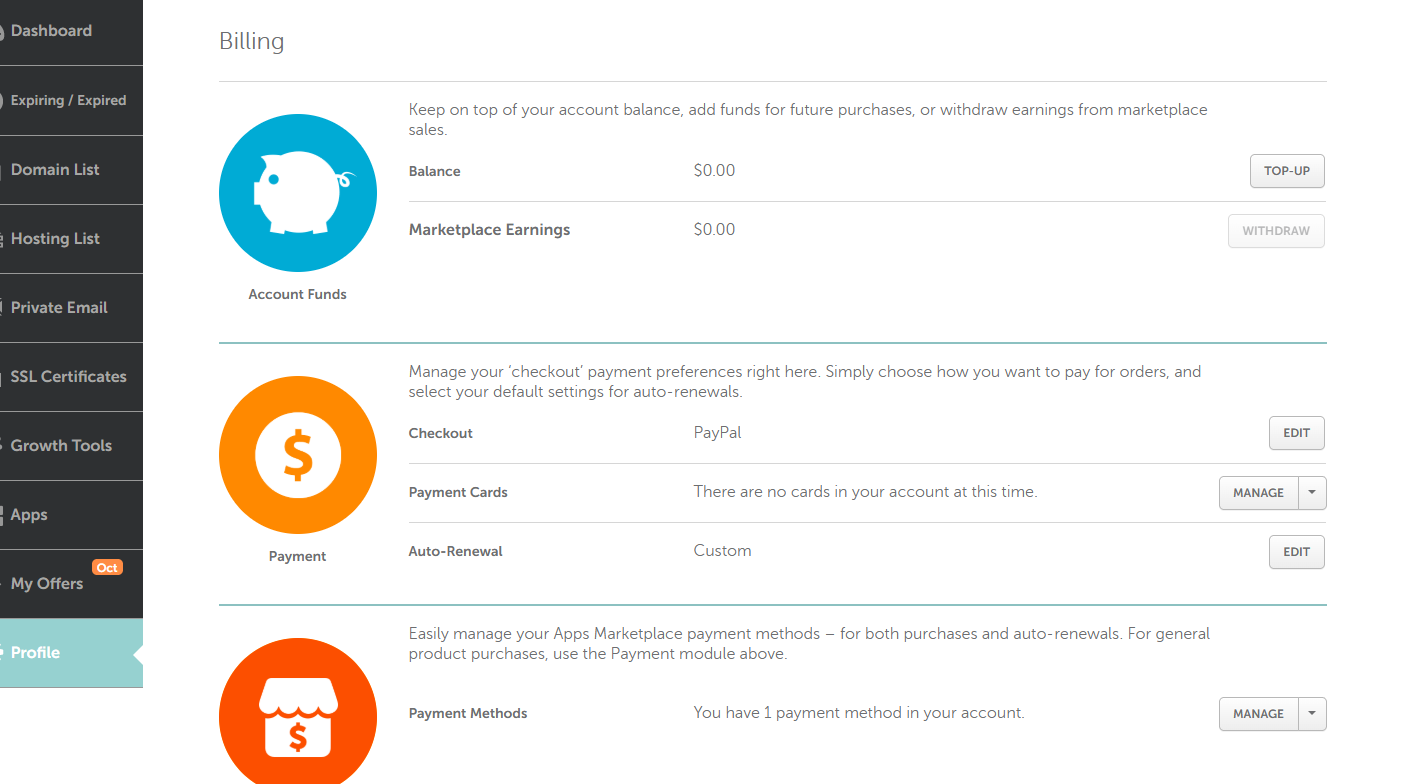Select SSL Certificates in sidebar
This screenshot has height=784, width=1427.
point(71,376)
